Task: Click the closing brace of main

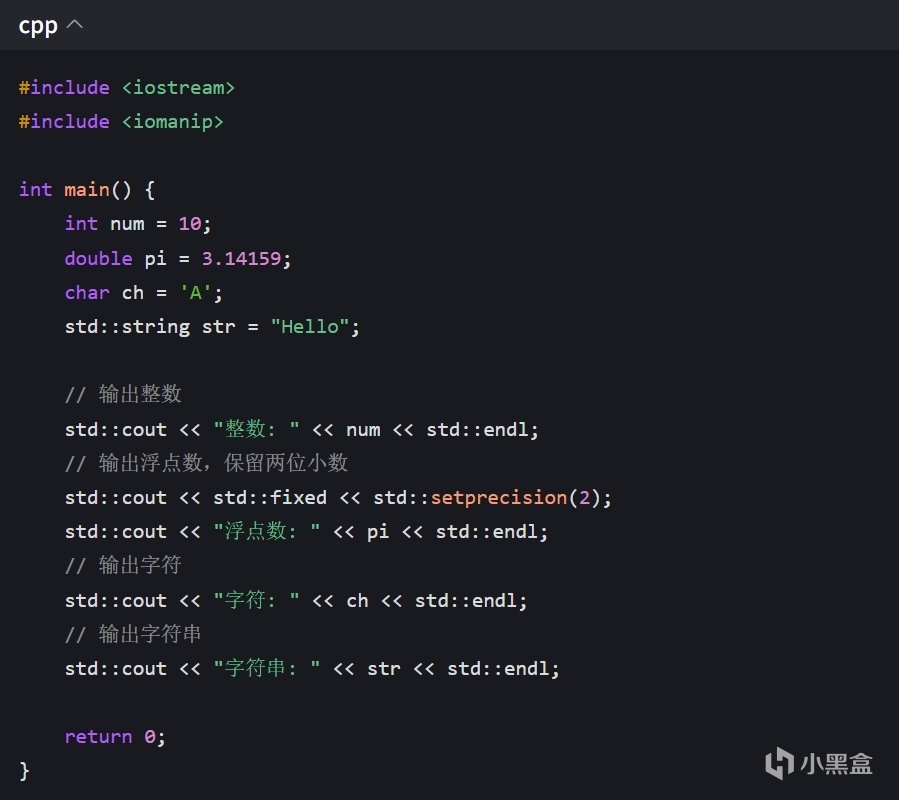Action: tap(25, 771)
